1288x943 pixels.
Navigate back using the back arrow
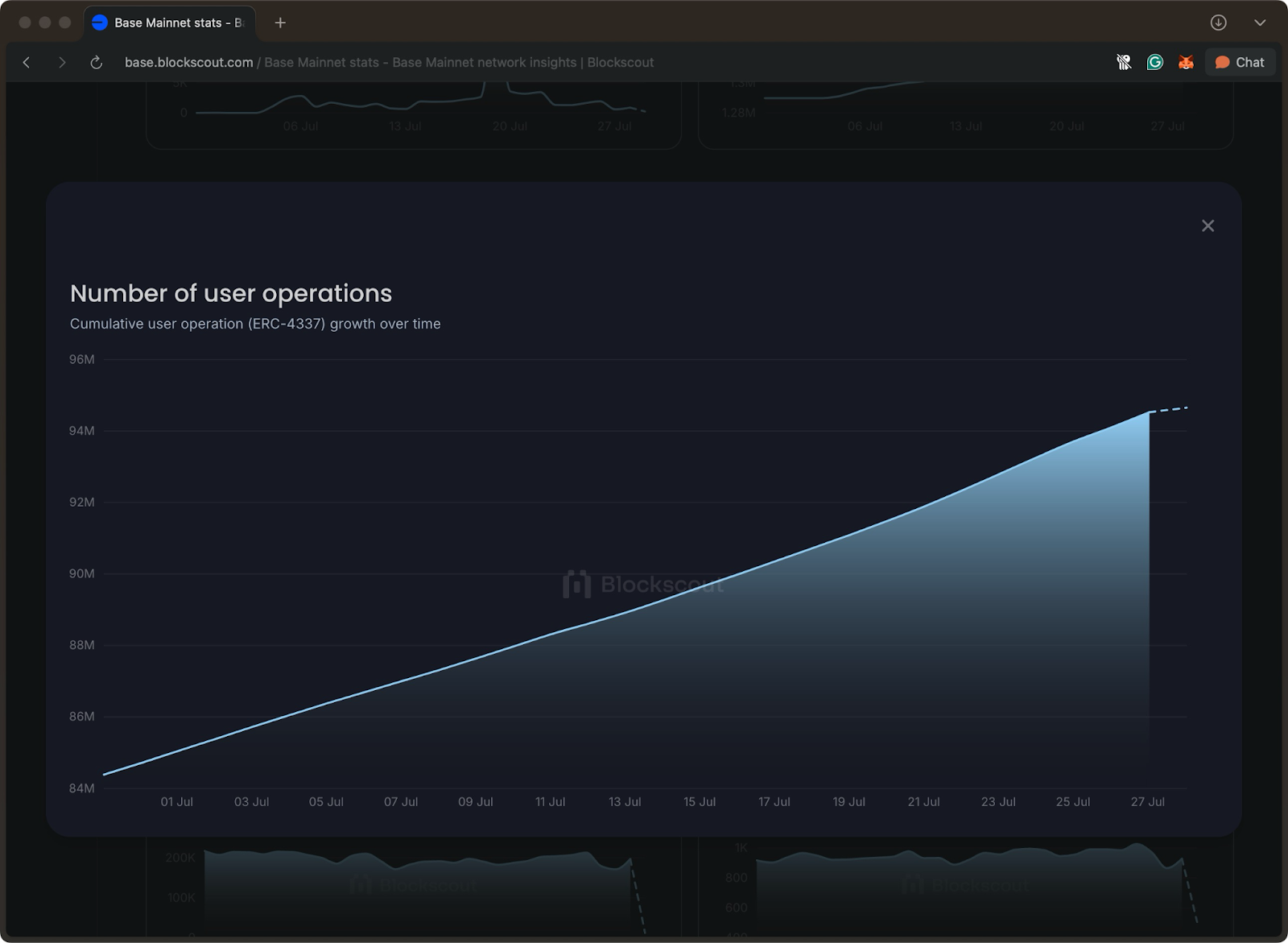pos(27,62)
